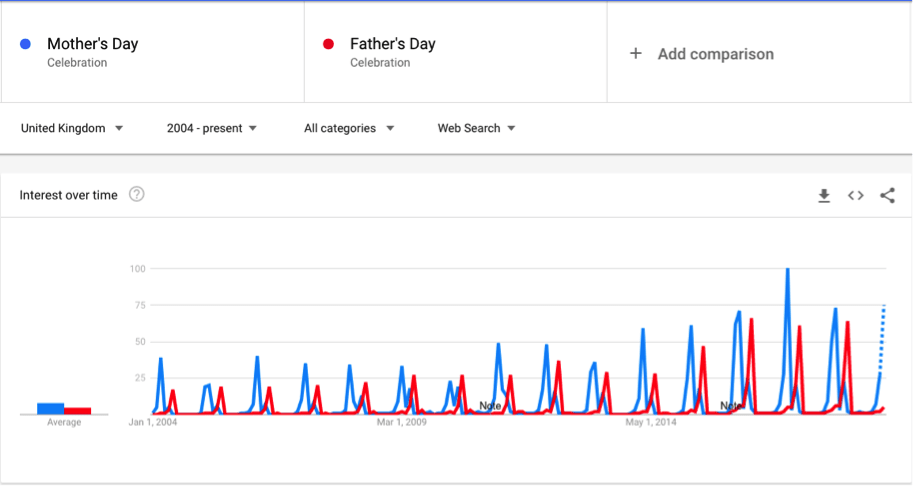Click the blue Average bar

point(51,409)
